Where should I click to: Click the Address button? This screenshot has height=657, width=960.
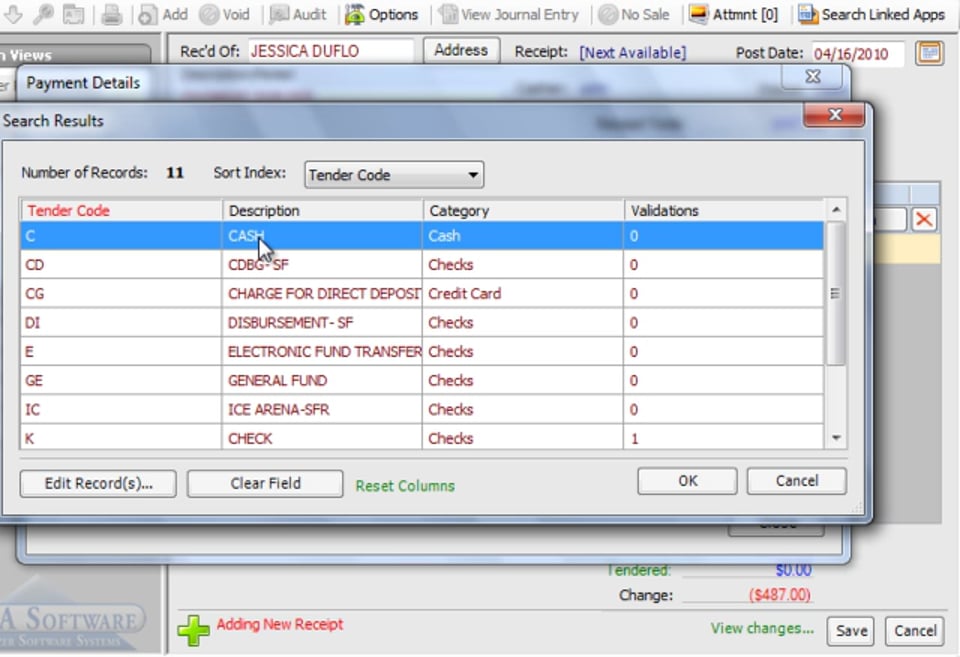pyautogui.click(x=461, y=50)
